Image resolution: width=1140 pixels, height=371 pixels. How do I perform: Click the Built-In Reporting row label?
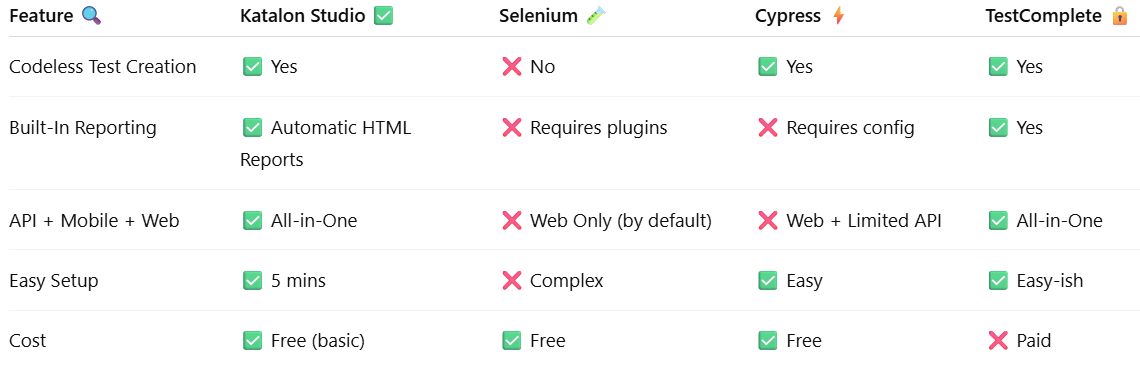(83, 128)
